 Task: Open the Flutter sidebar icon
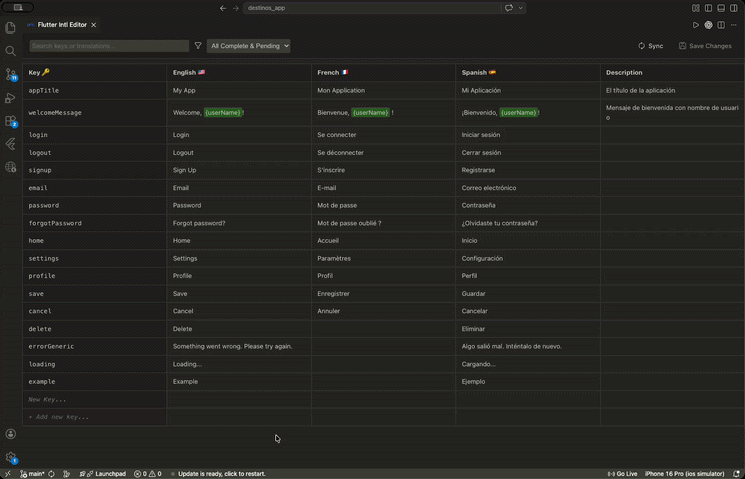click(10, 144)
